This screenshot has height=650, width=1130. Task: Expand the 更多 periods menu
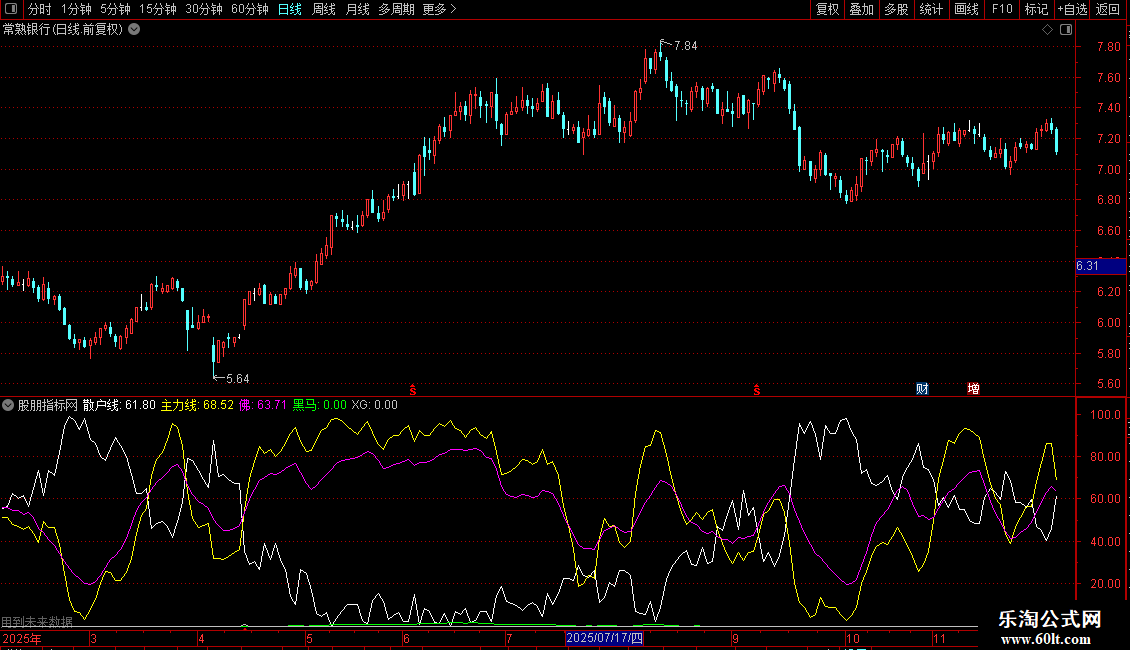coord(439,9)
